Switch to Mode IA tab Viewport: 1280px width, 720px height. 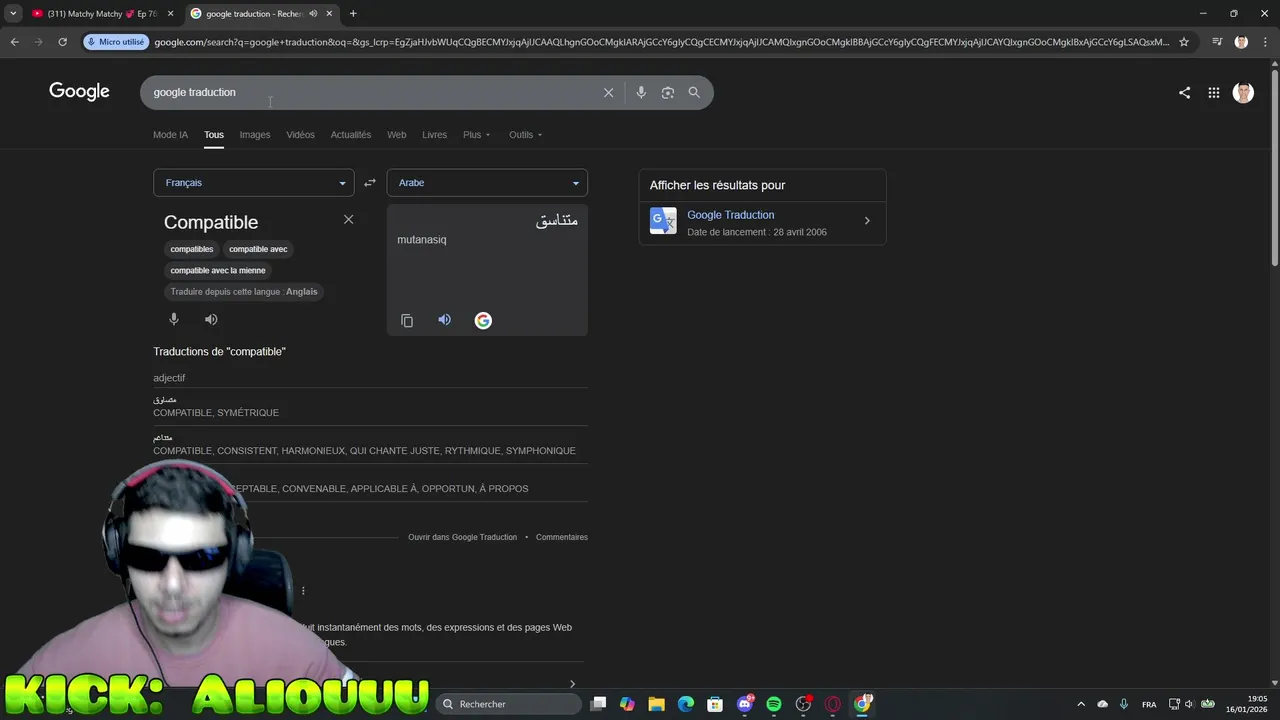point(170,135)
